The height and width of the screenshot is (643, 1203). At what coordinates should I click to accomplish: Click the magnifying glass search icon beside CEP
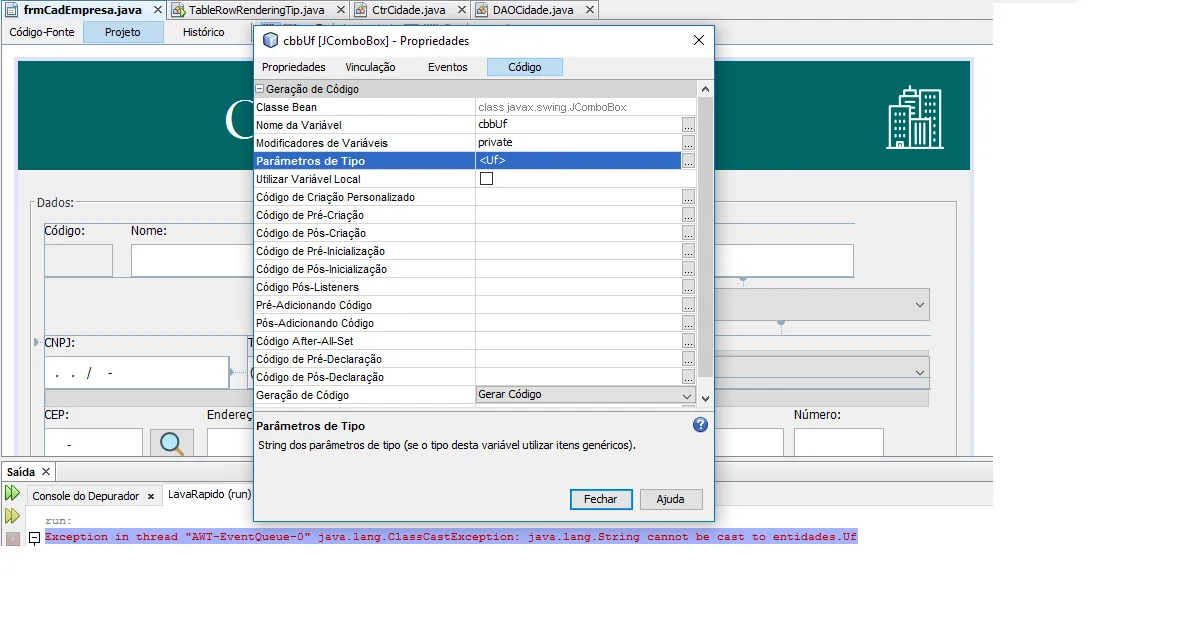click(171, 443)
